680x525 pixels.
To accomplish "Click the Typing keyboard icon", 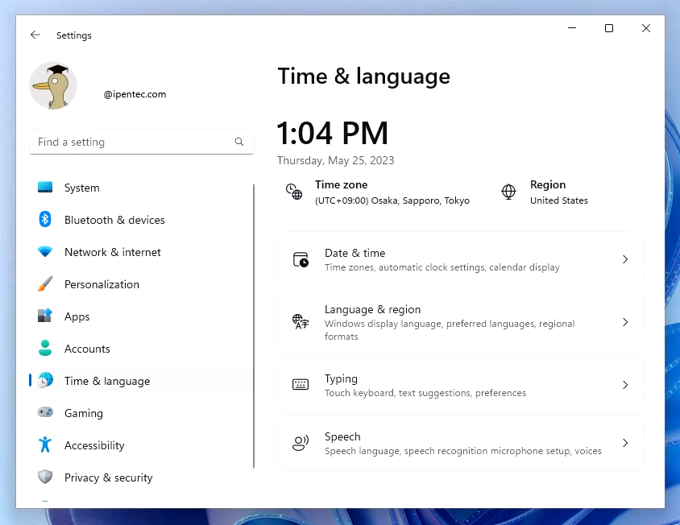I will tap(301, 385).
